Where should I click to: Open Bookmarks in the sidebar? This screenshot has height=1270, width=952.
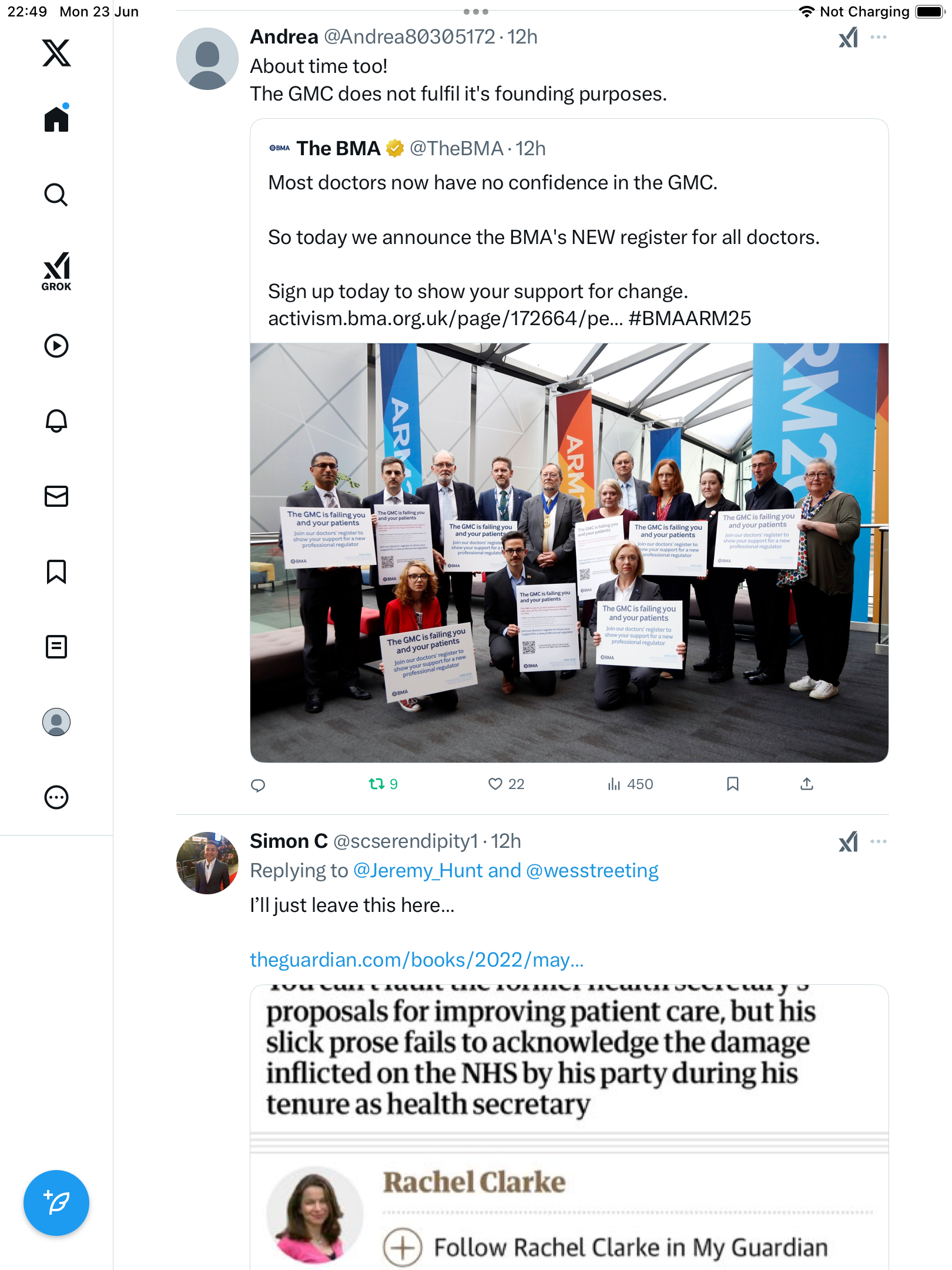[56, 571]
